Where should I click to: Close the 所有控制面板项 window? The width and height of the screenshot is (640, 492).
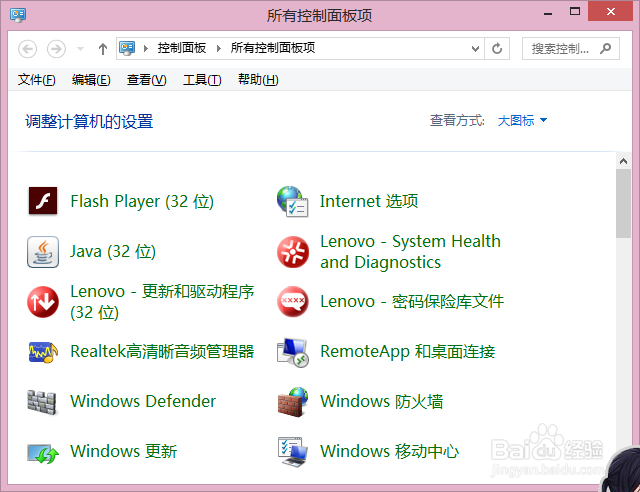[x=611, y=11]
